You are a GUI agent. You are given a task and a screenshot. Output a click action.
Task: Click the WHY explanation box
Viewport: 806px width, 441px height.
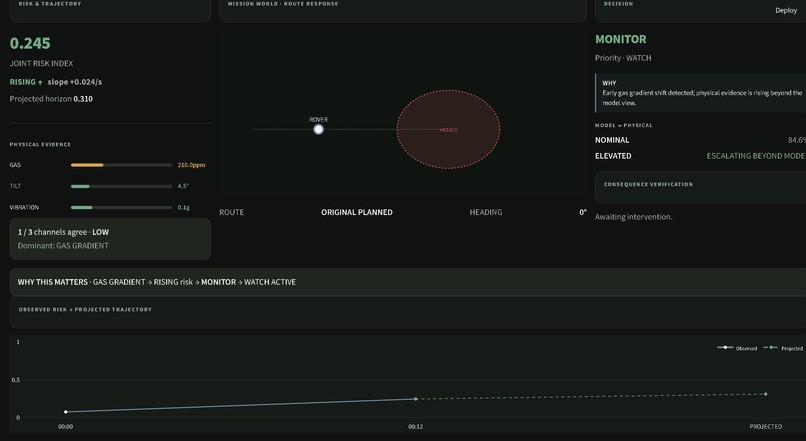(700, 93)
